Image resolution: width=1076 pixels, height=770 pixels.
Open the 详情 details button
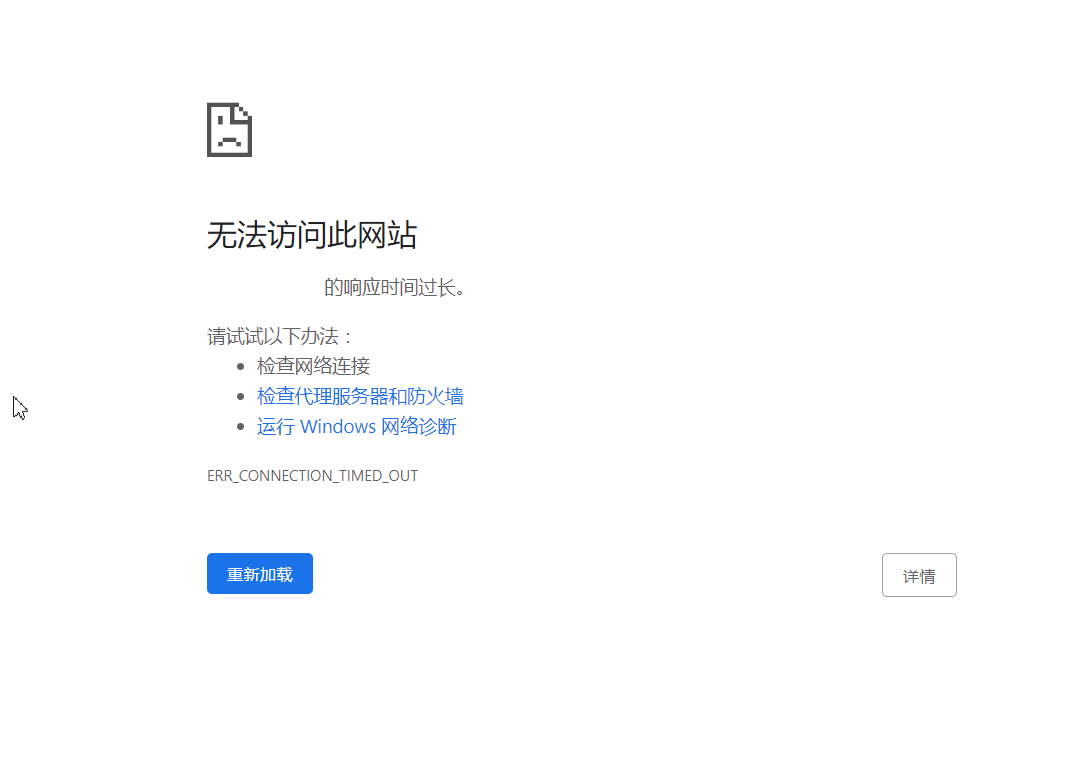919,575
